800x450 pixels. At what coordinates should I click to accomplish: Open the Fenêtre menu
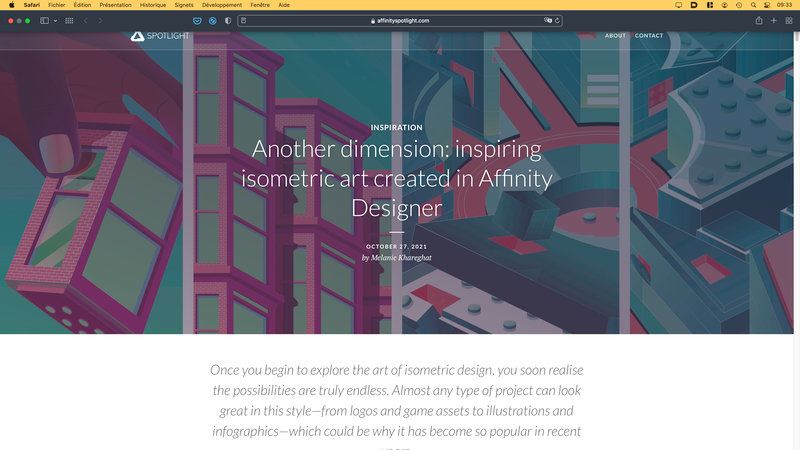(260, 5)
